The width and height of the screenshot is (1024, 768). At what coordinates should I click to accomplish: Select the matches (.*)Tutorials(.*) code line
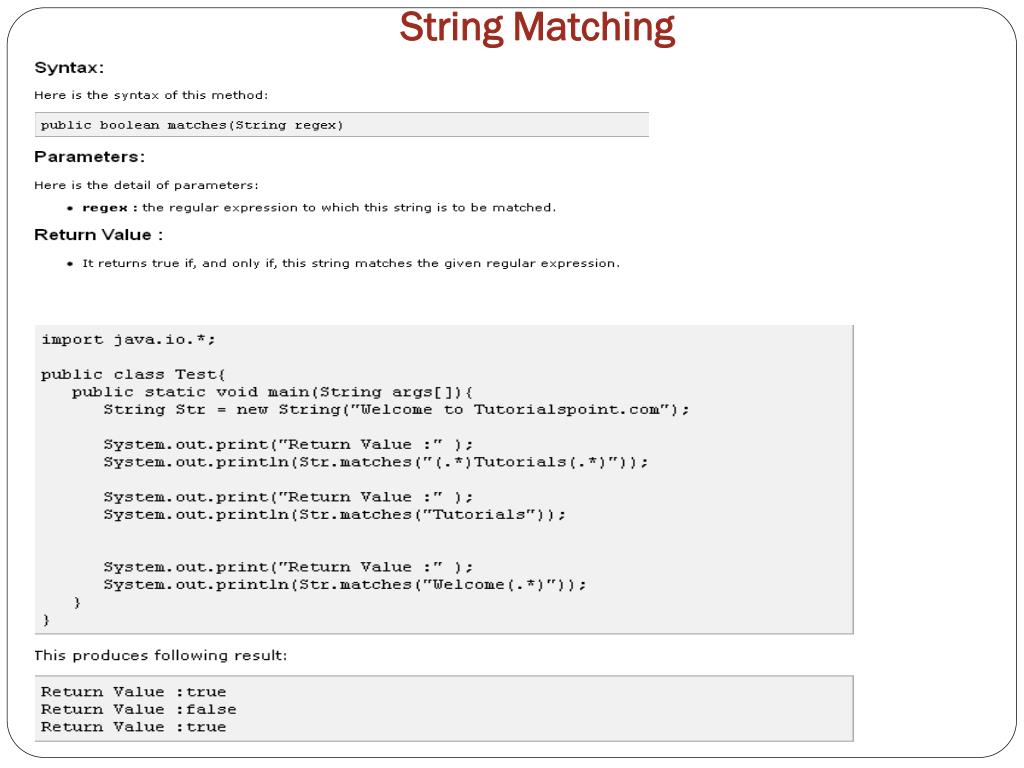coord(376,462)
